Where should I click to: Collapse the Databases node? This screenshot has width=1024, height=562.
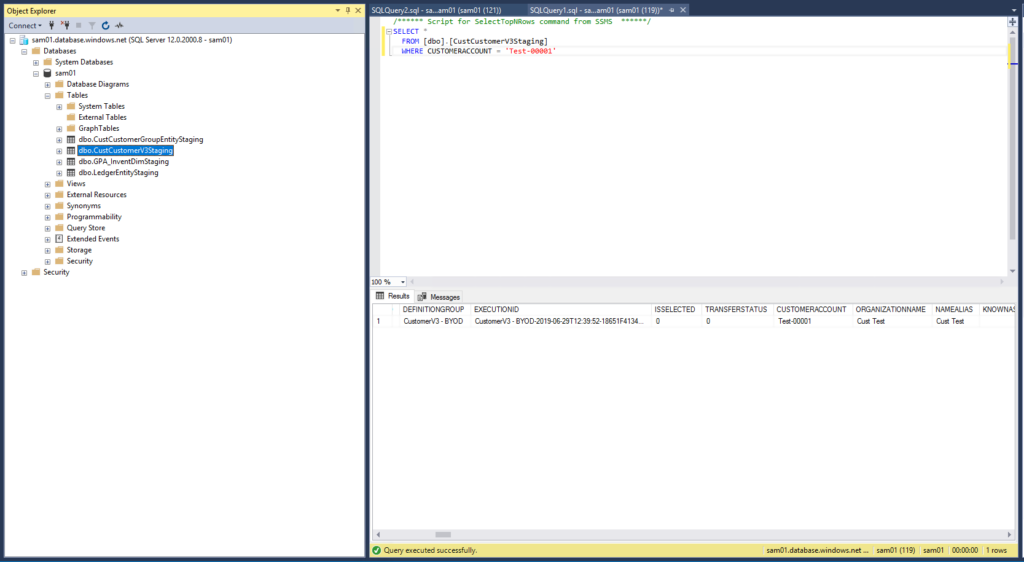pos(24,52)
